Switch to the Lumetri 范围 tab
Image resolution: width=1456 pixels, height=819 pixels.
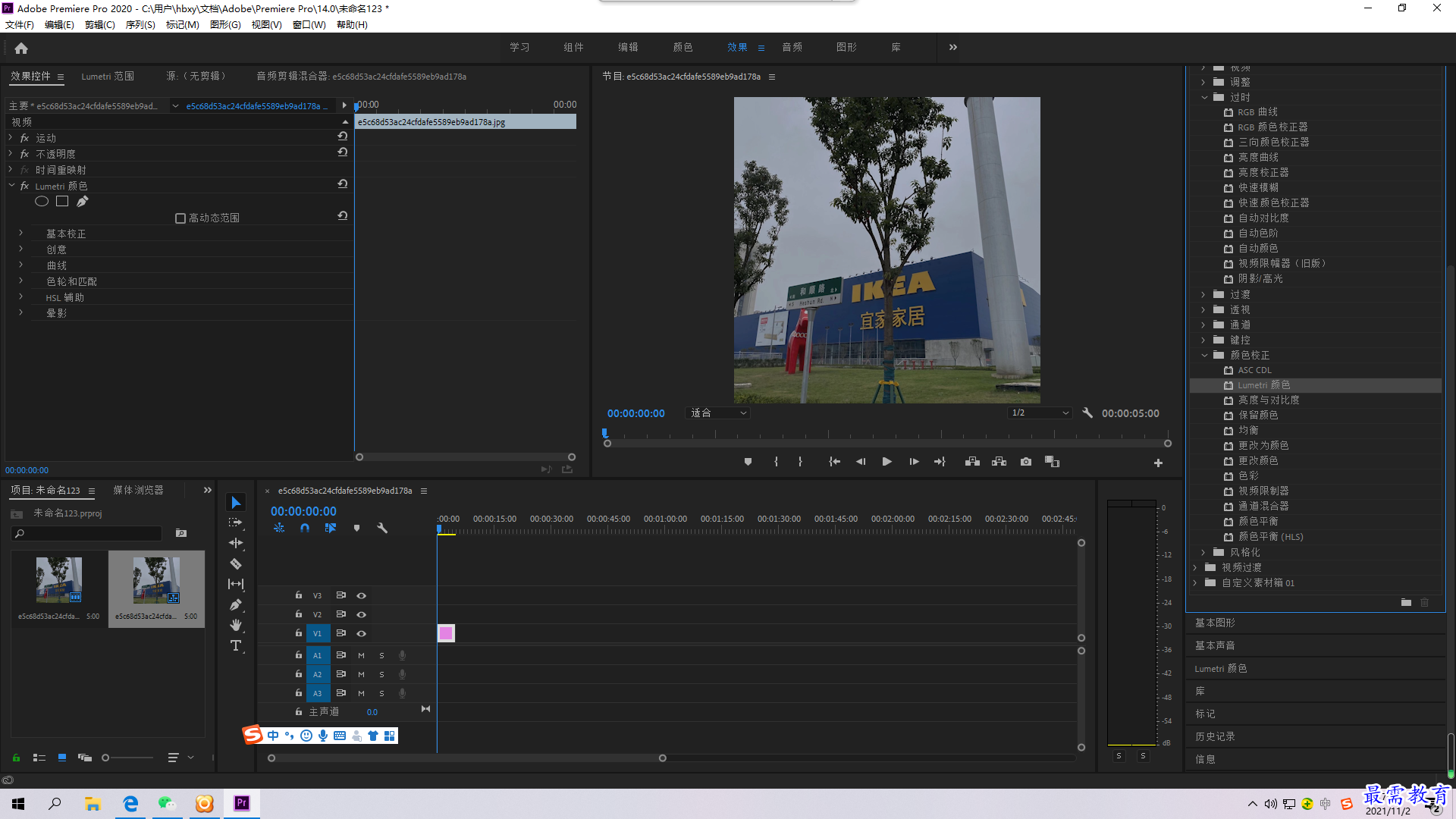click(x=108, y=77)
